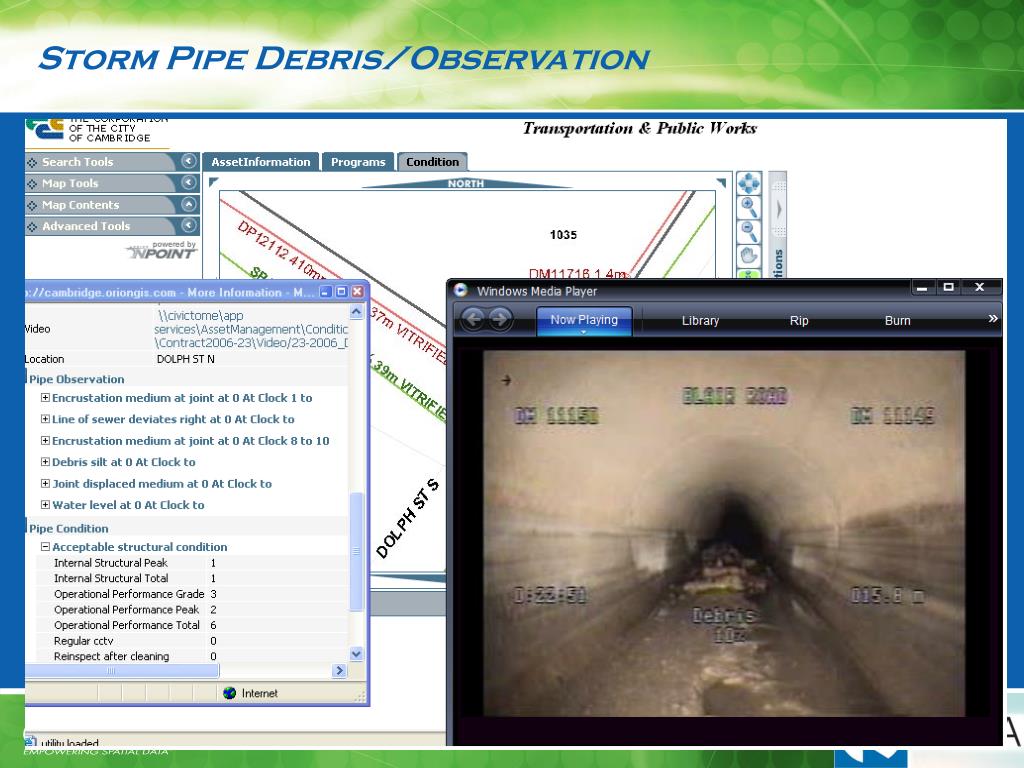
Task: Click the DOLPH ST S map label
Action: pos(408,519)
